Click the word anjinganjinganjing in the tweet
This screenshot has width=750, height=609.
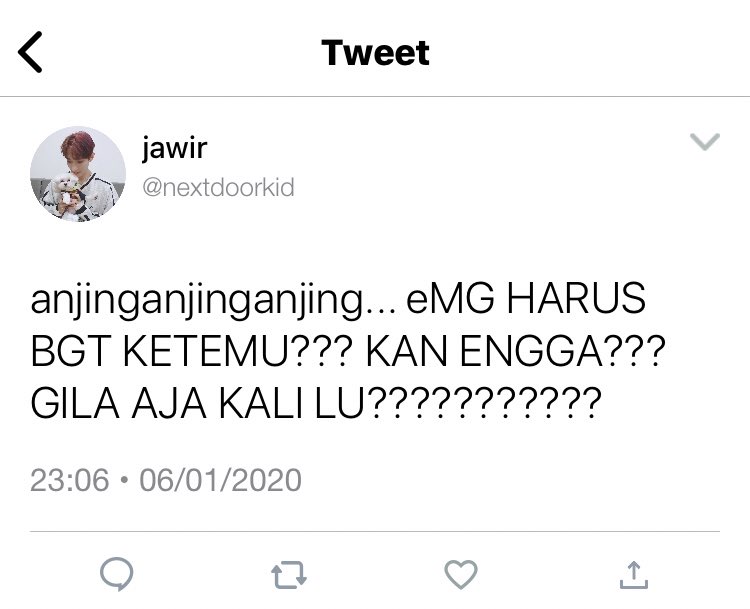click(197, 300)
